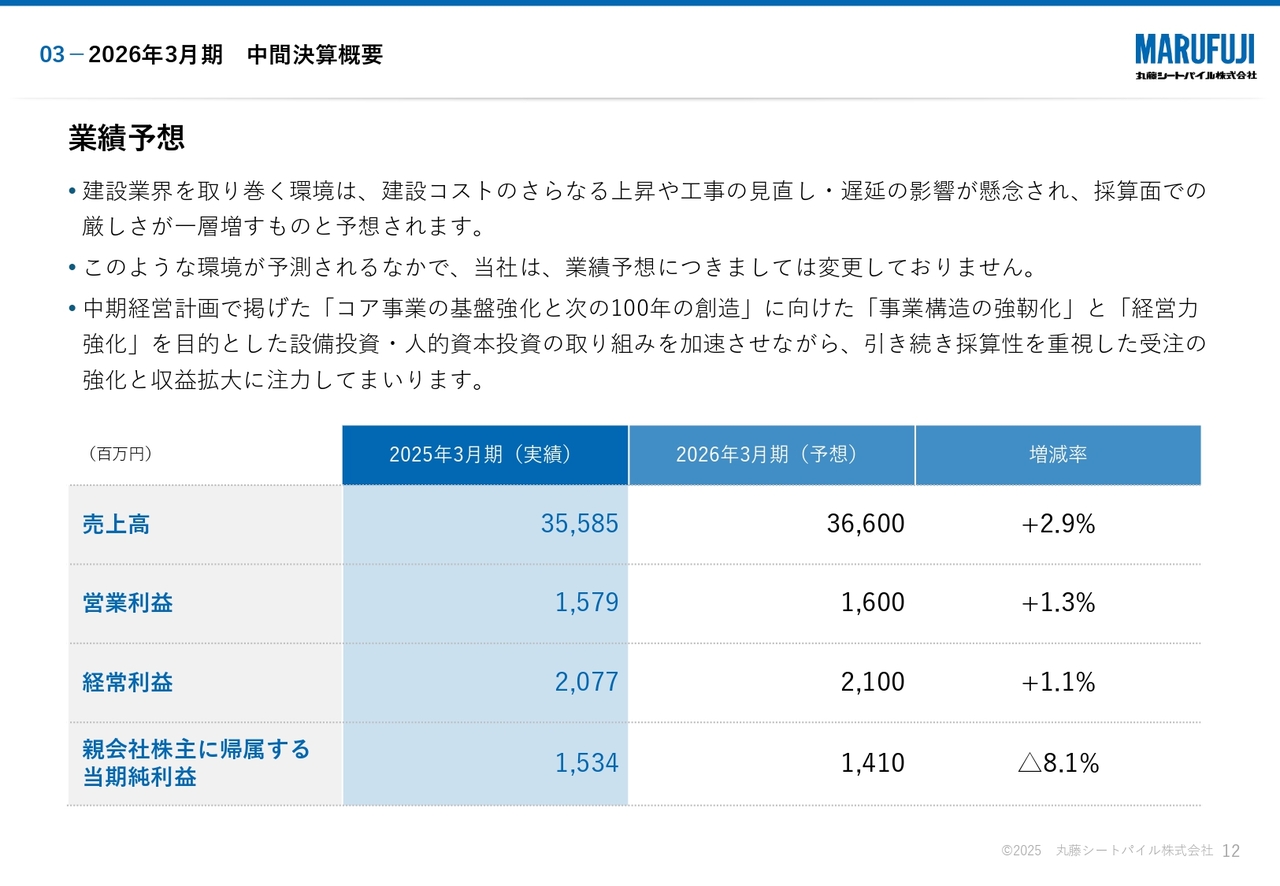The image size is (1280, 886).
Task: Click the MARUFUJI logo
Action: 1195,56
